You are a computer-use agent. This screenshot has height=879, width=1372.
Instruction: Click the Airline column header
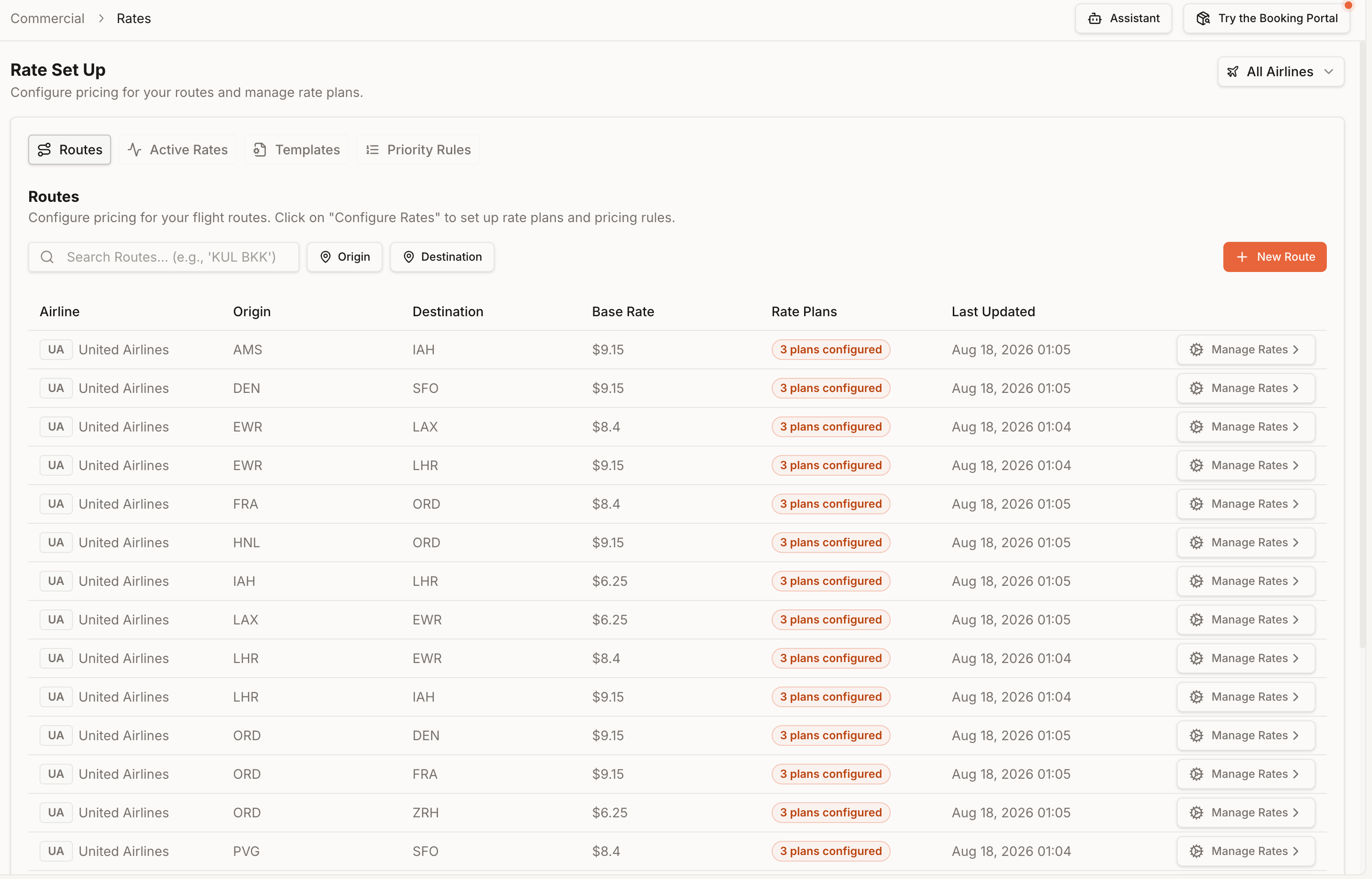tap(59, 312)
